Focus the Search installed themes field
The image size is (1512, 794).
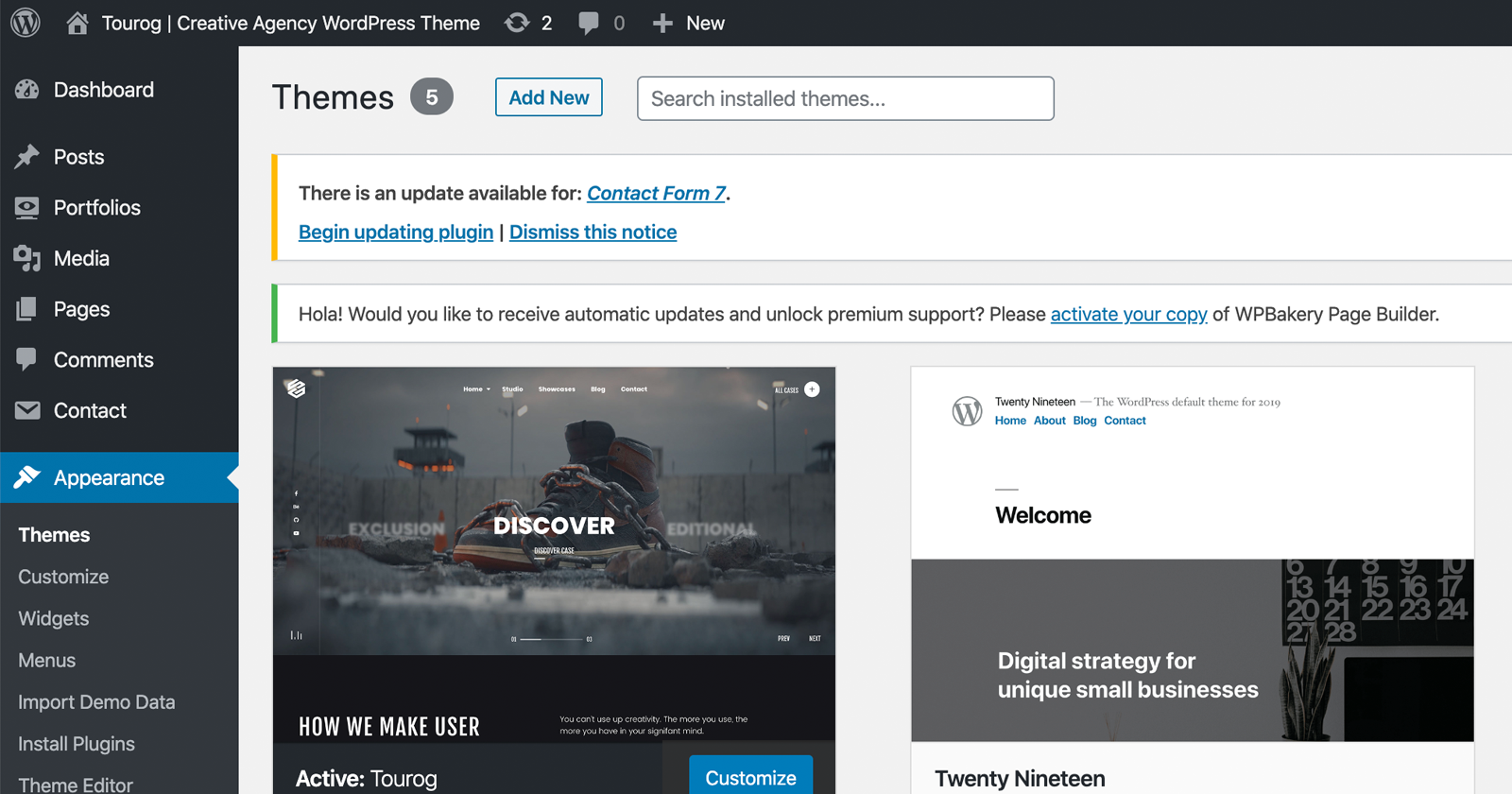click(845, 98)
